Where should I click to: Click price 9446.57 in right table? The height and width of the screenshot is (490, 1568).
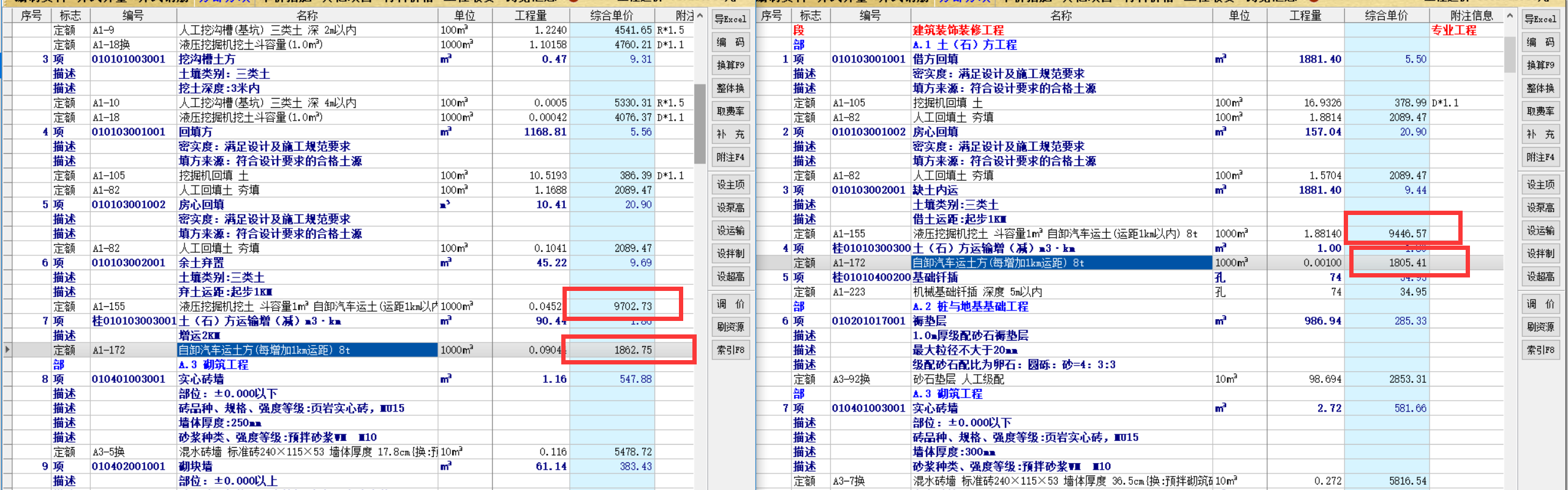1407,233
